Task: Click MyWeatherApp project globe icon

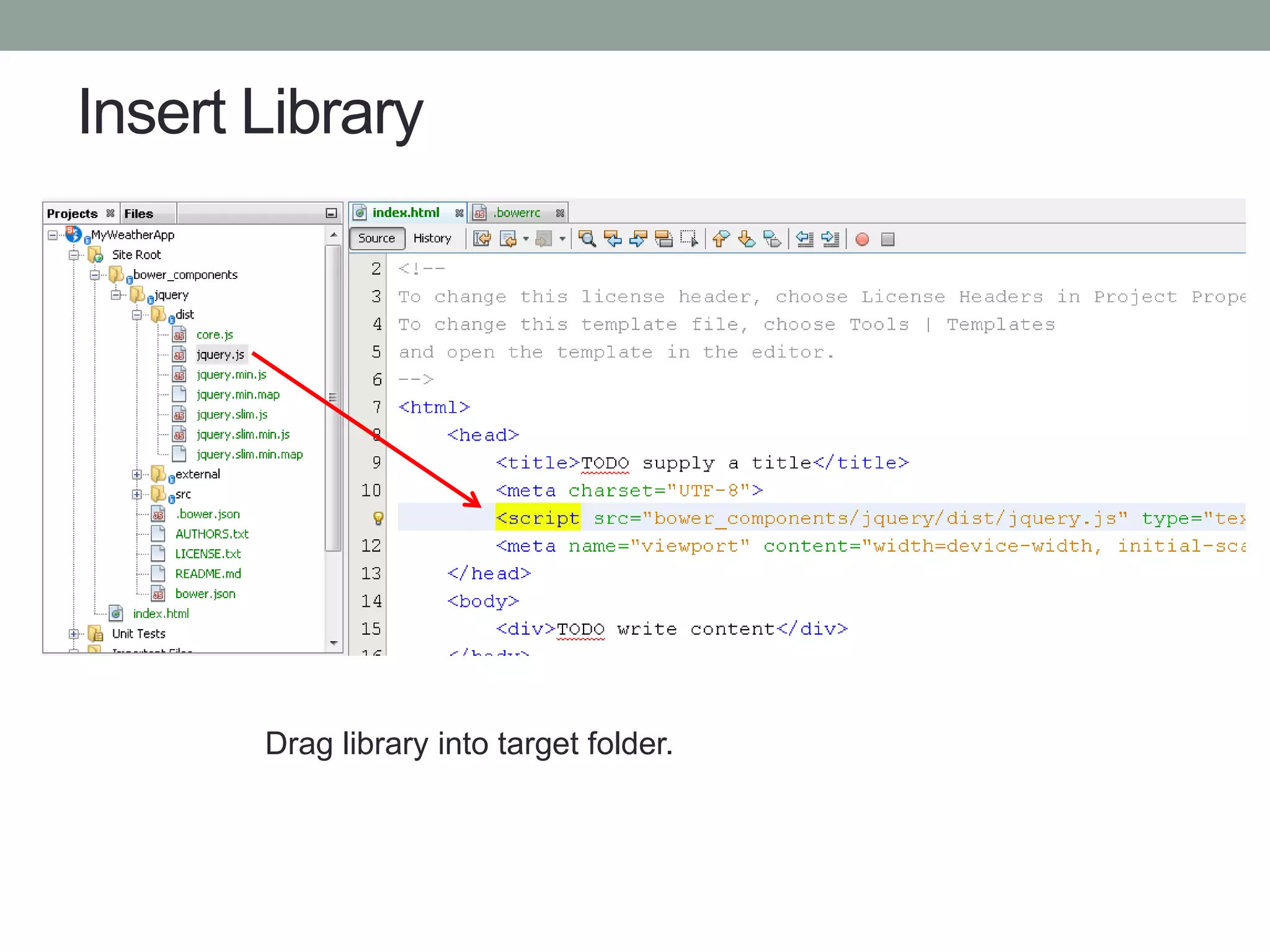Action: pos(73,234)
